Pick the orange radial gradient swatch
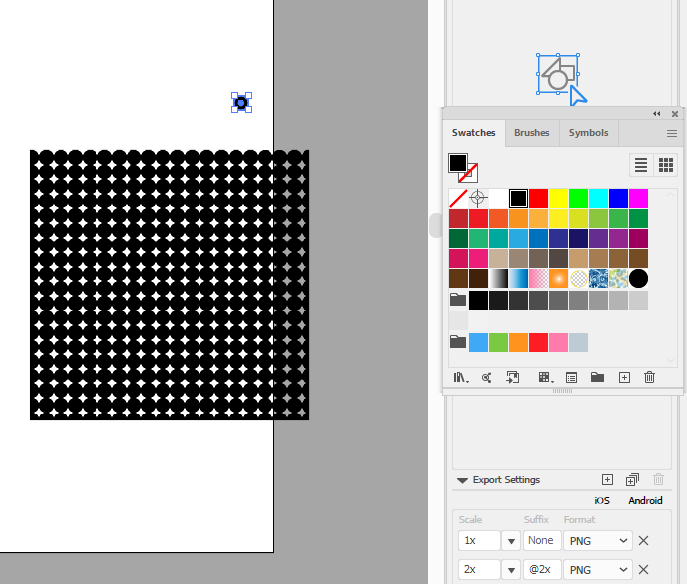687x584 pixels. click(559, 279)
